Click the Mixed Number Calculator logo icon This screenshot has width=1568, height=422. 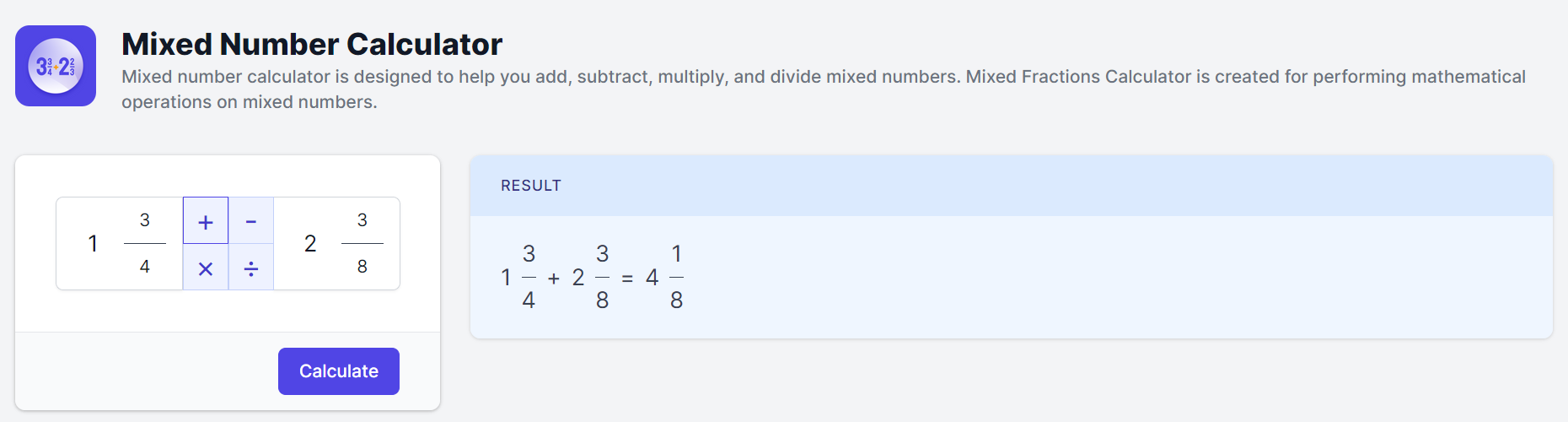coord(56,66)
